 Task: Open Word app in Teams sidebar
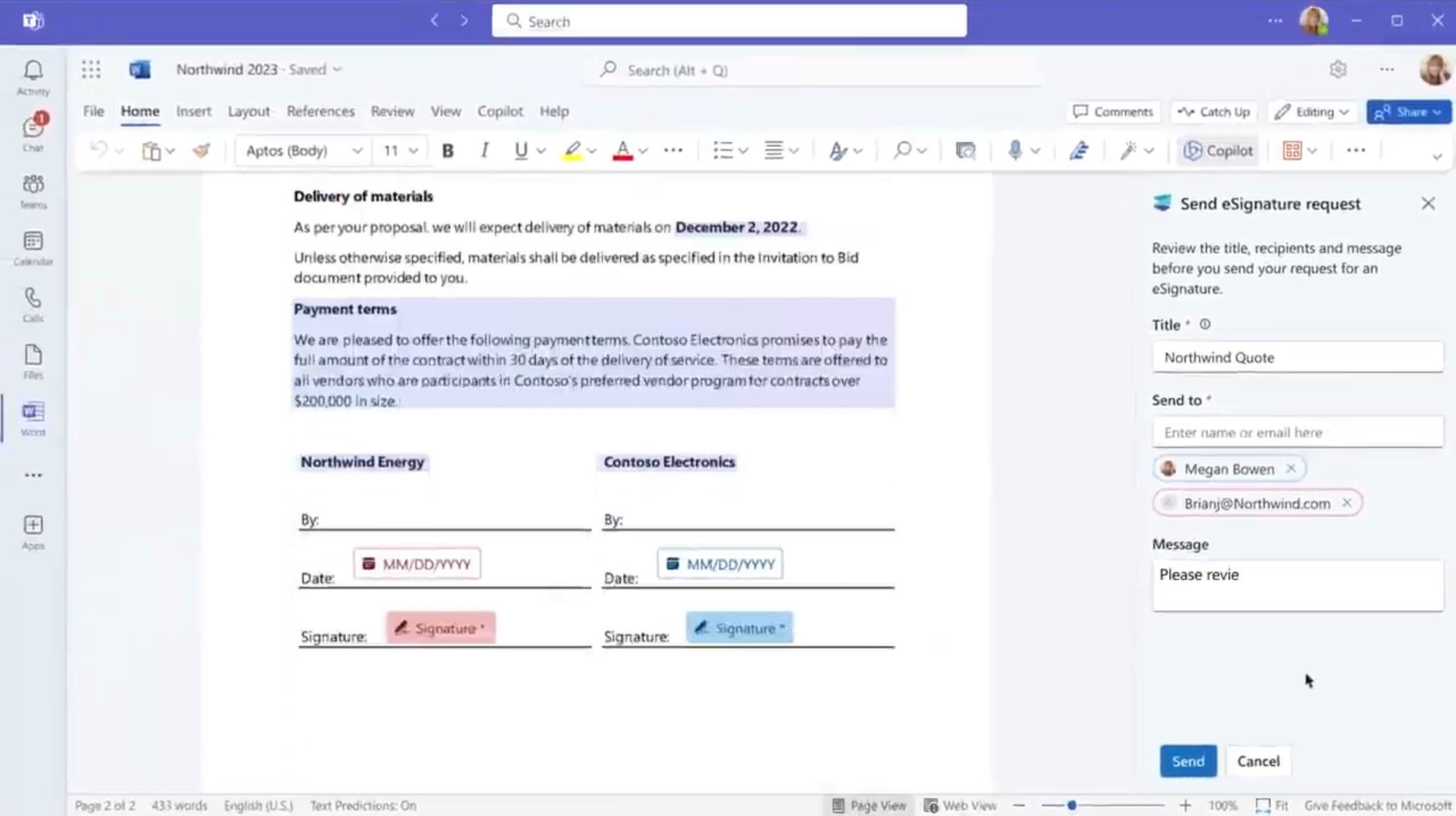[x=33, y=418]
